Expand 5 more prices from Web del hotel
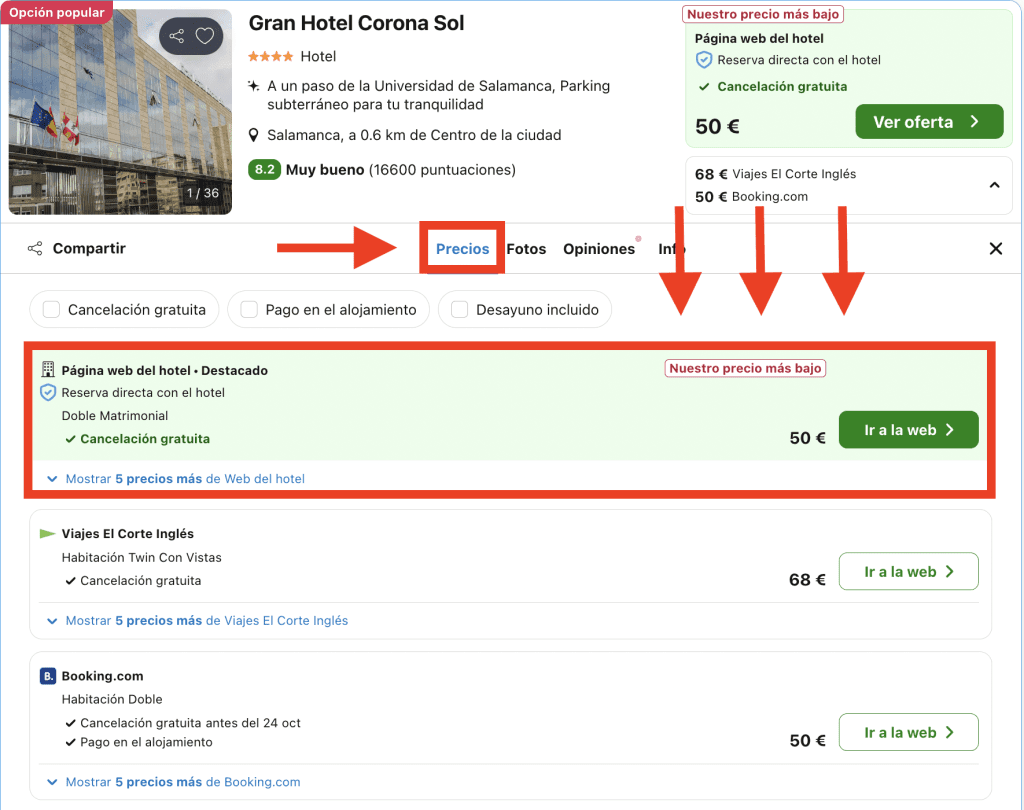The height and width of the screenshot is (810, 1024). pos(176,479)
